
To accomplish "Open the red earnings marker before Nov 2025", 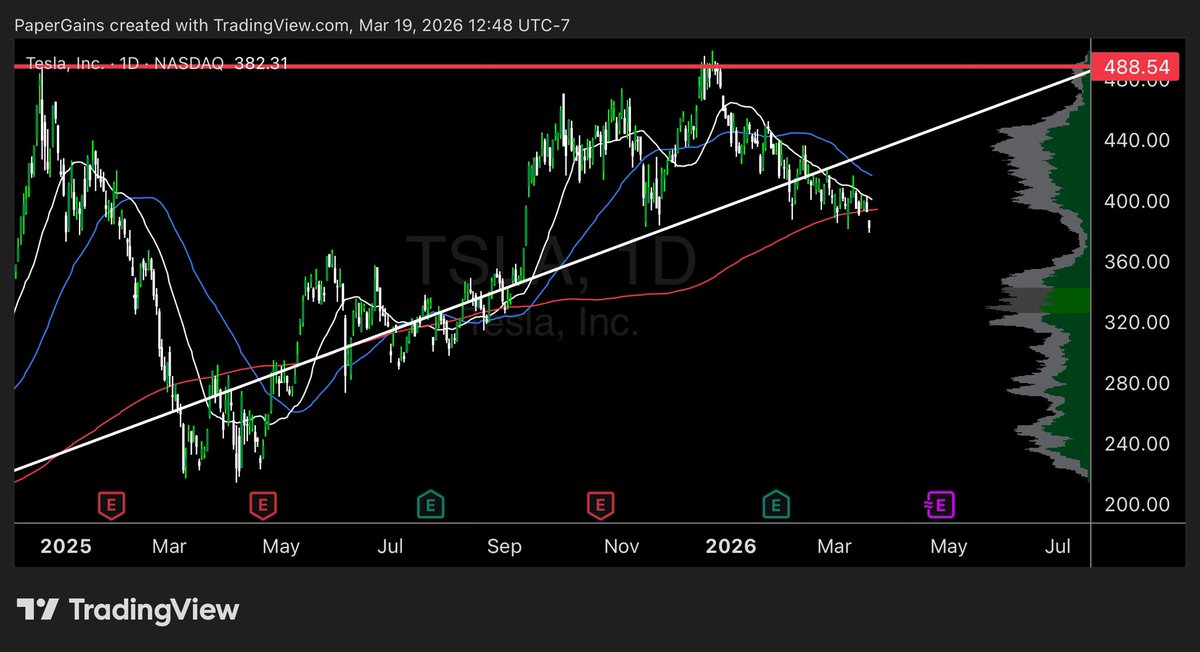I will coord(600,505).
